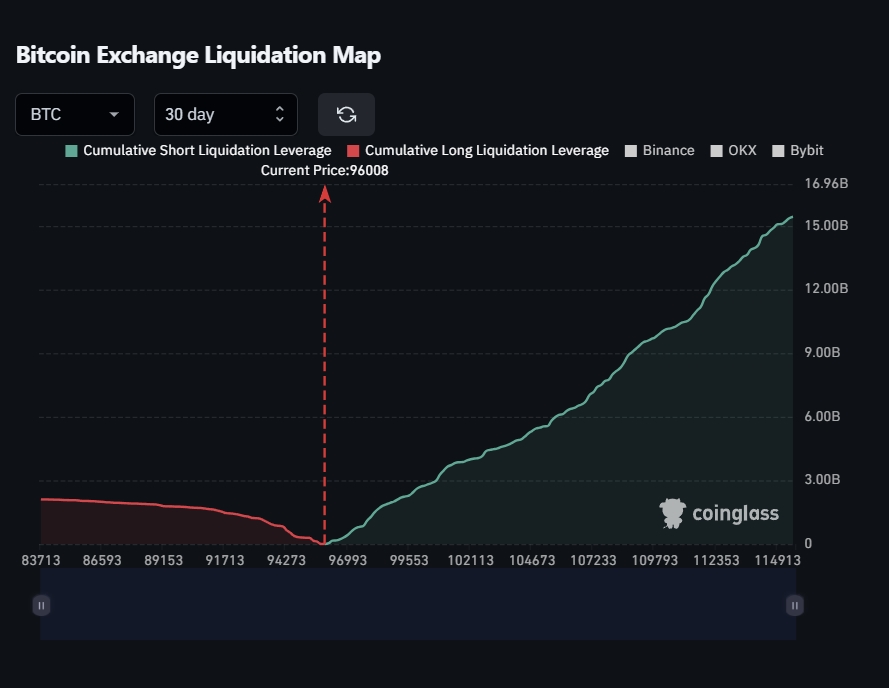This screenshot has height=688, width=889.
Task: Click the red long liquidation color swatch
Action: [x=353, y=151]
